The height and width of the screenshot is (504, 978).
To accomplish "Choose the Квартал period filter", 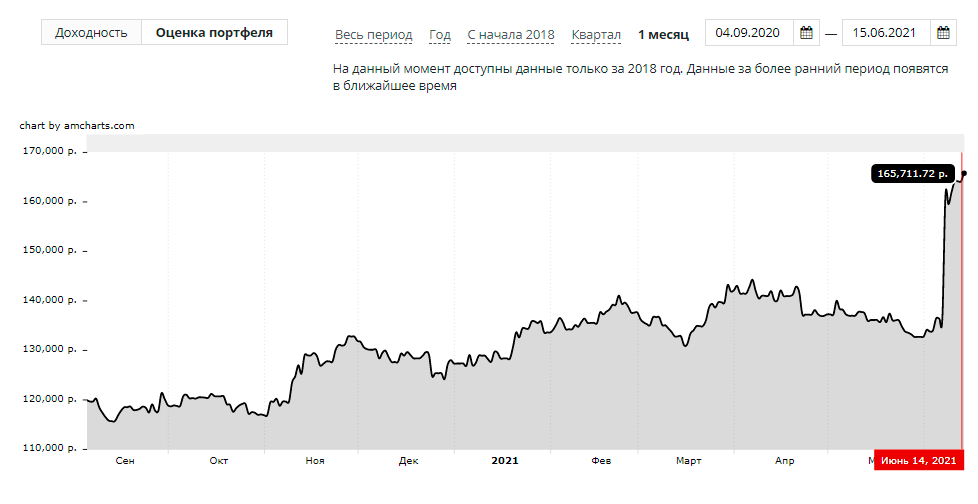I will click(x=596, y=35).
